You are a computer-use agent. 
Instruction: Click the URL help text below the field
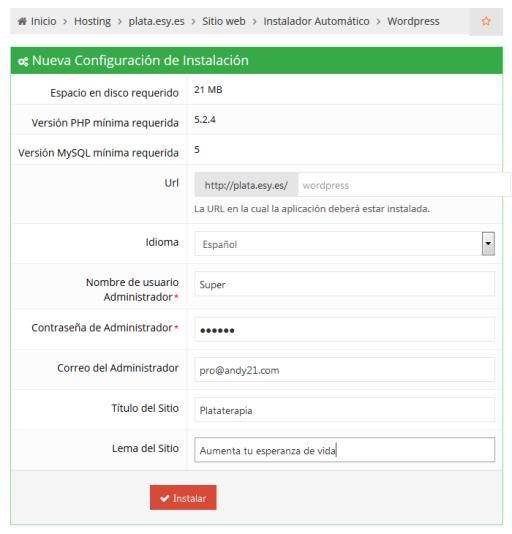[x=312, y=208]
